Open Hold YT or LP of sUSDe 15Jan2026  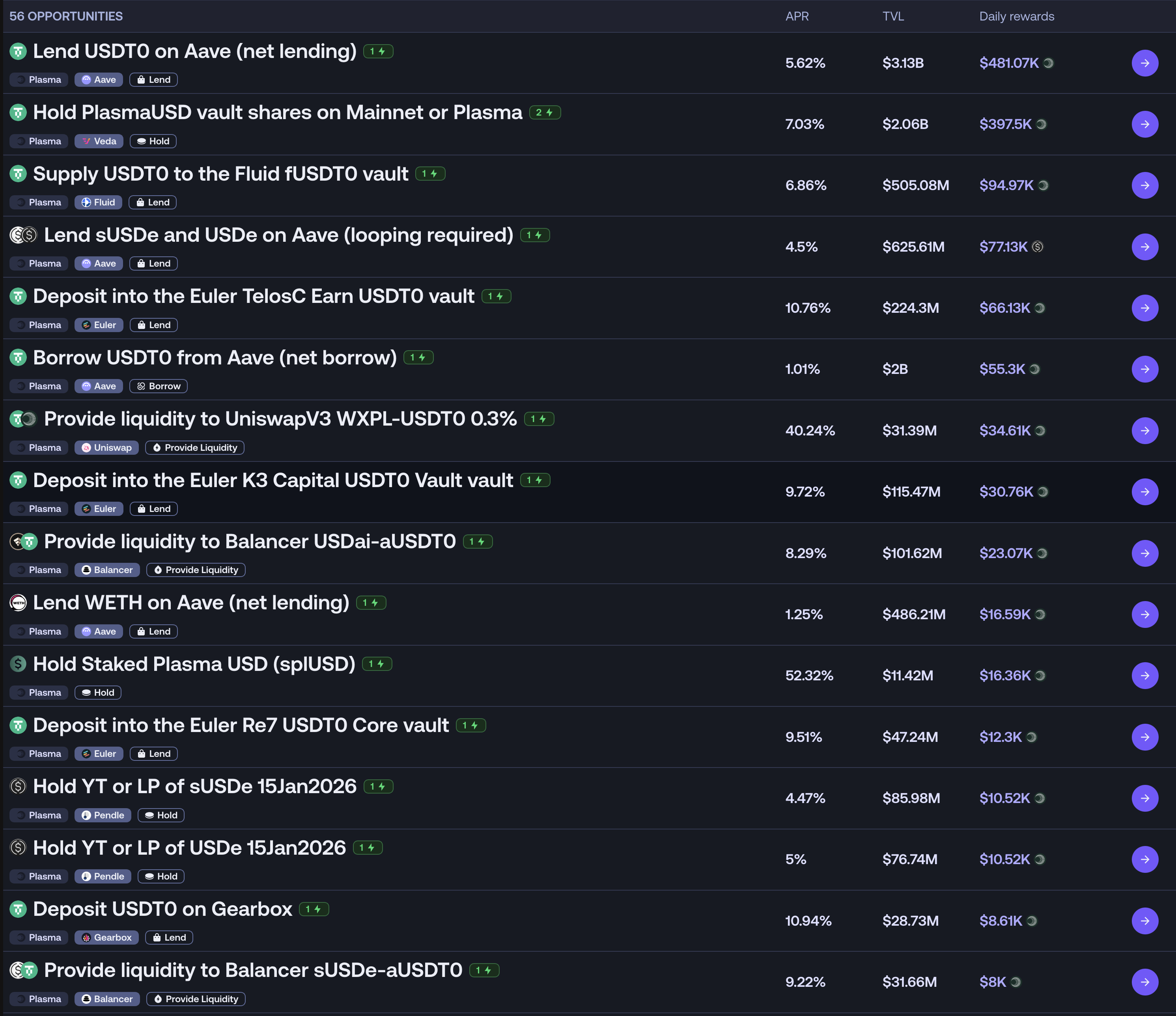tap(194, 787)
